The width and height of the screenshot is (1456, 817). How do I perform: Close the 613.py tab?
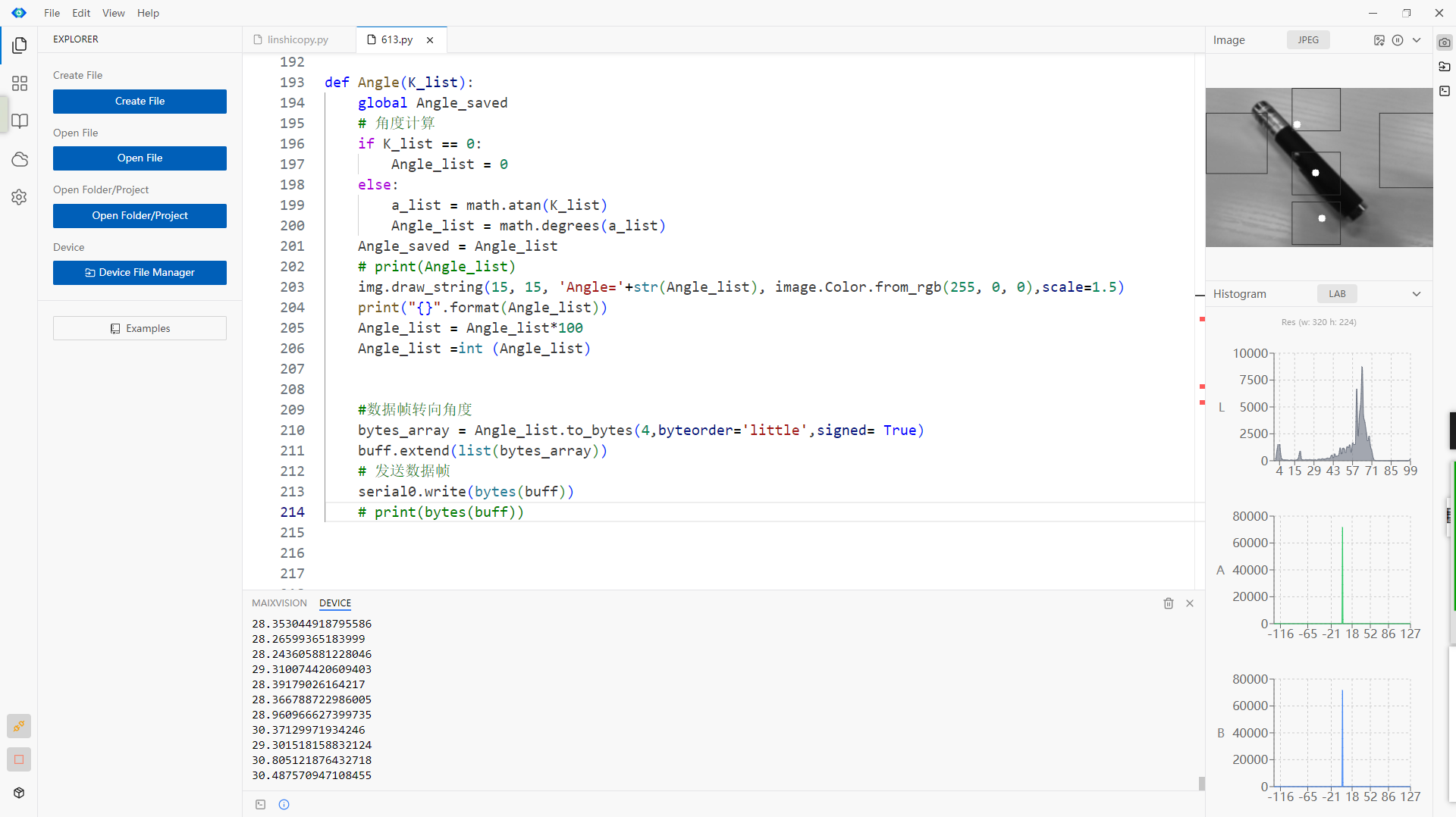click(430, 40)
